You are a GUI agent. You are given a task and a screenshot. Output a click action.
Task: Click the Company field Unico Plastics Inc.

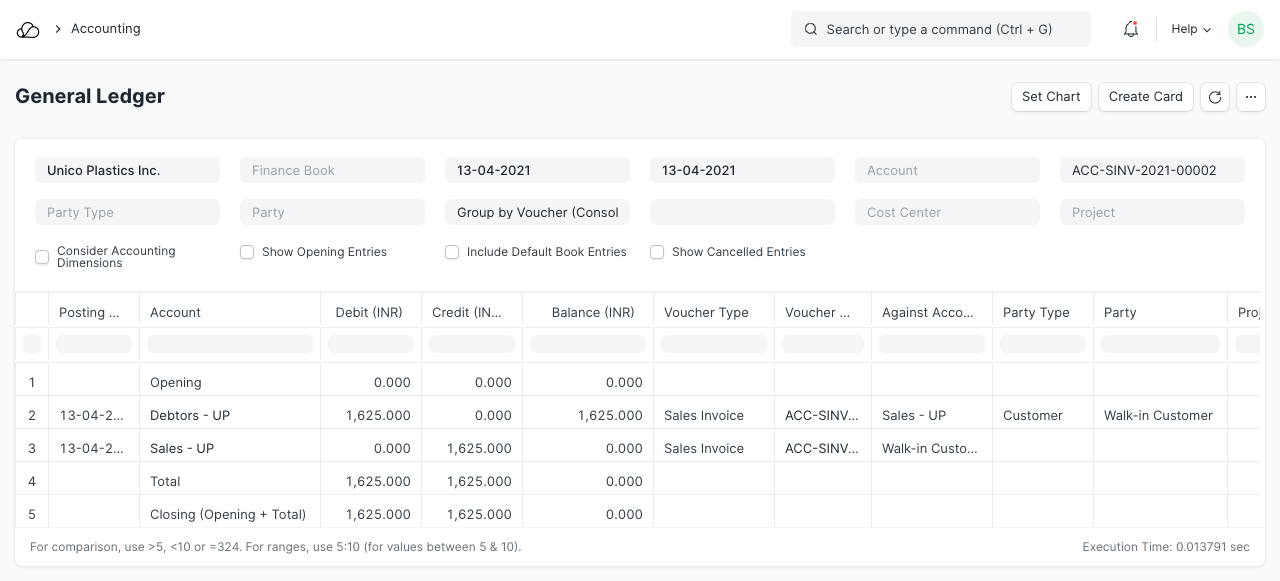click(x=127, y=170)
